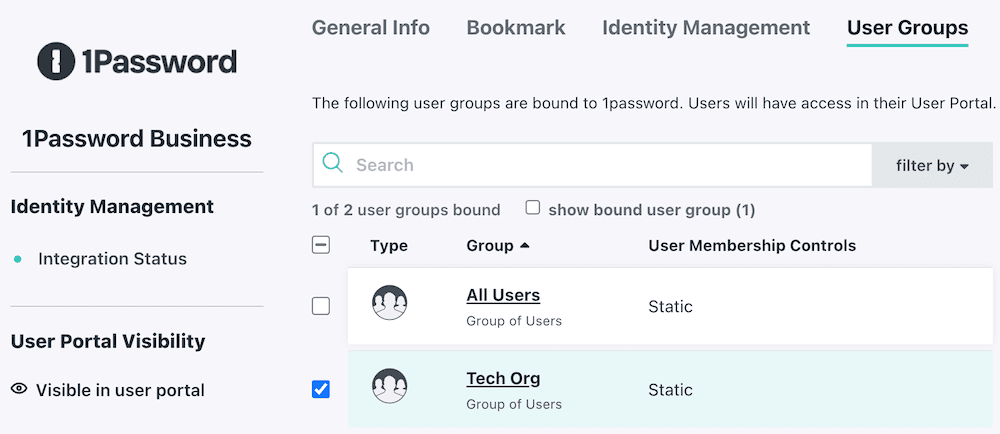Click the 1 of 2 user groups bound text
This screenshot has width=1000, height=434.
[x=406, y=210]
